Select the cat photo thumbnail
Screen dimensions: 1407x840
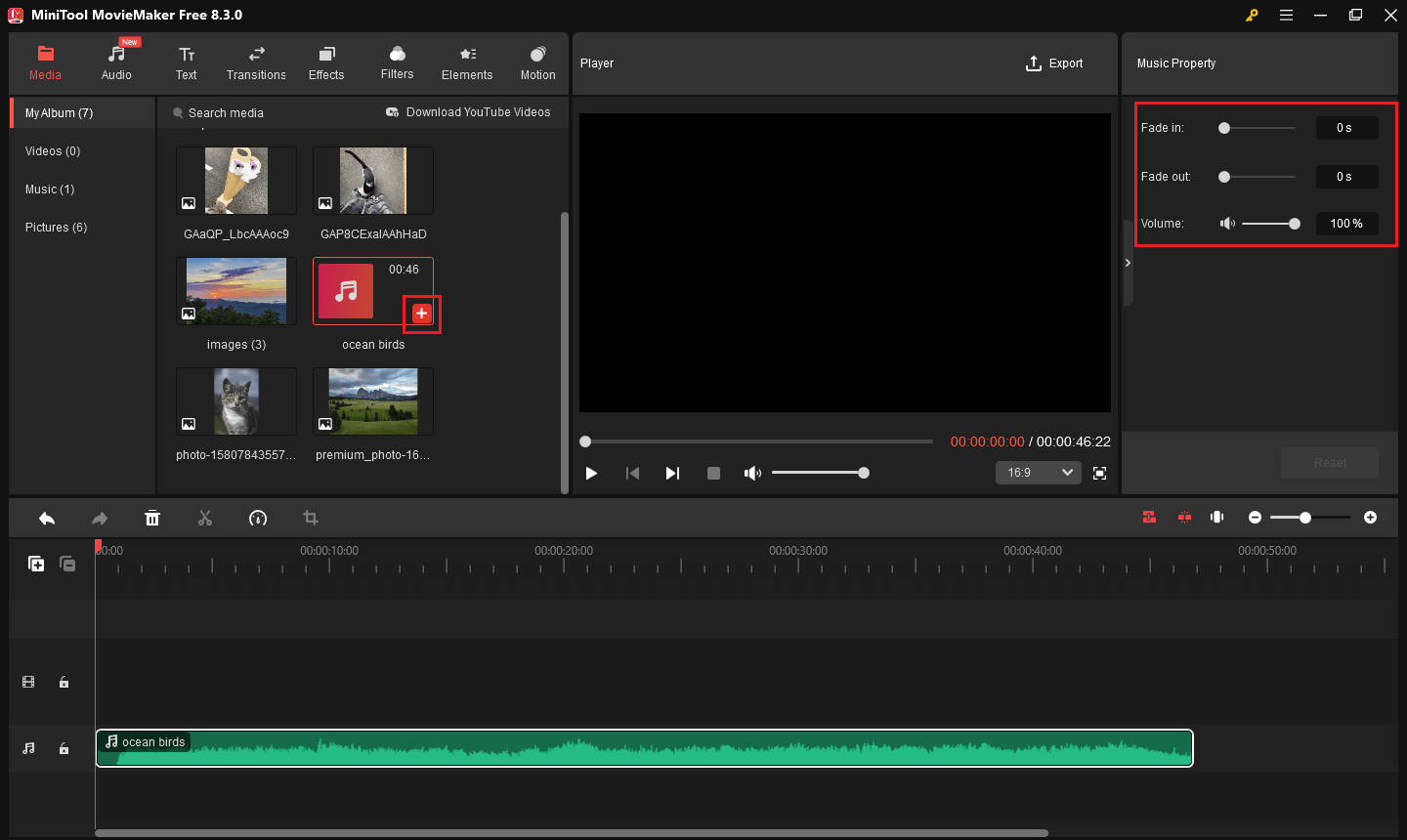pyautogui.click(x=236, y=401)
